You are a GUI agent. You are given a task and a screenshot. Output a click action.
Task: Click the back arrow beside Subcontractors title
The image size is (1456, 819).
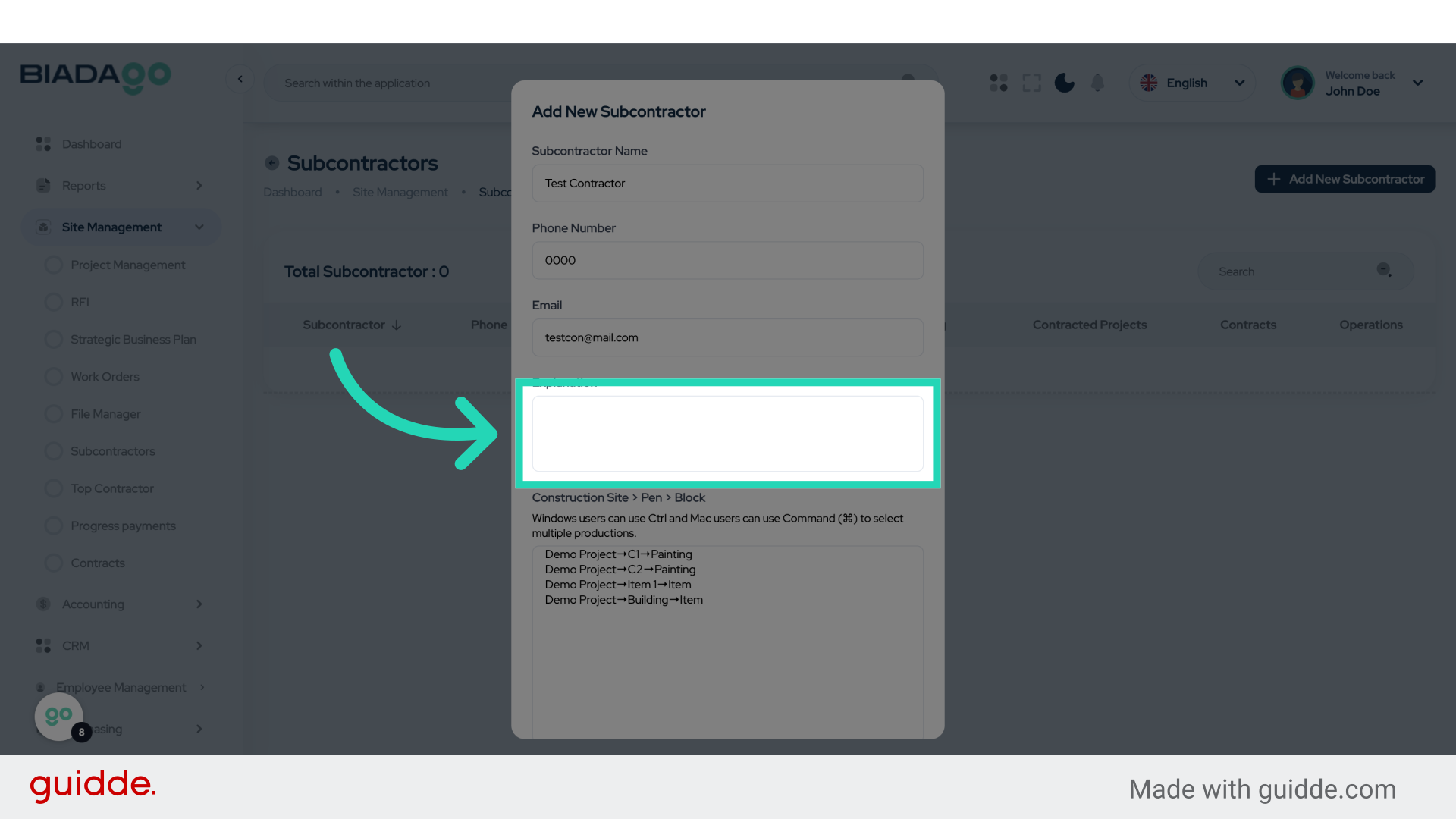[x=272, y=163]
